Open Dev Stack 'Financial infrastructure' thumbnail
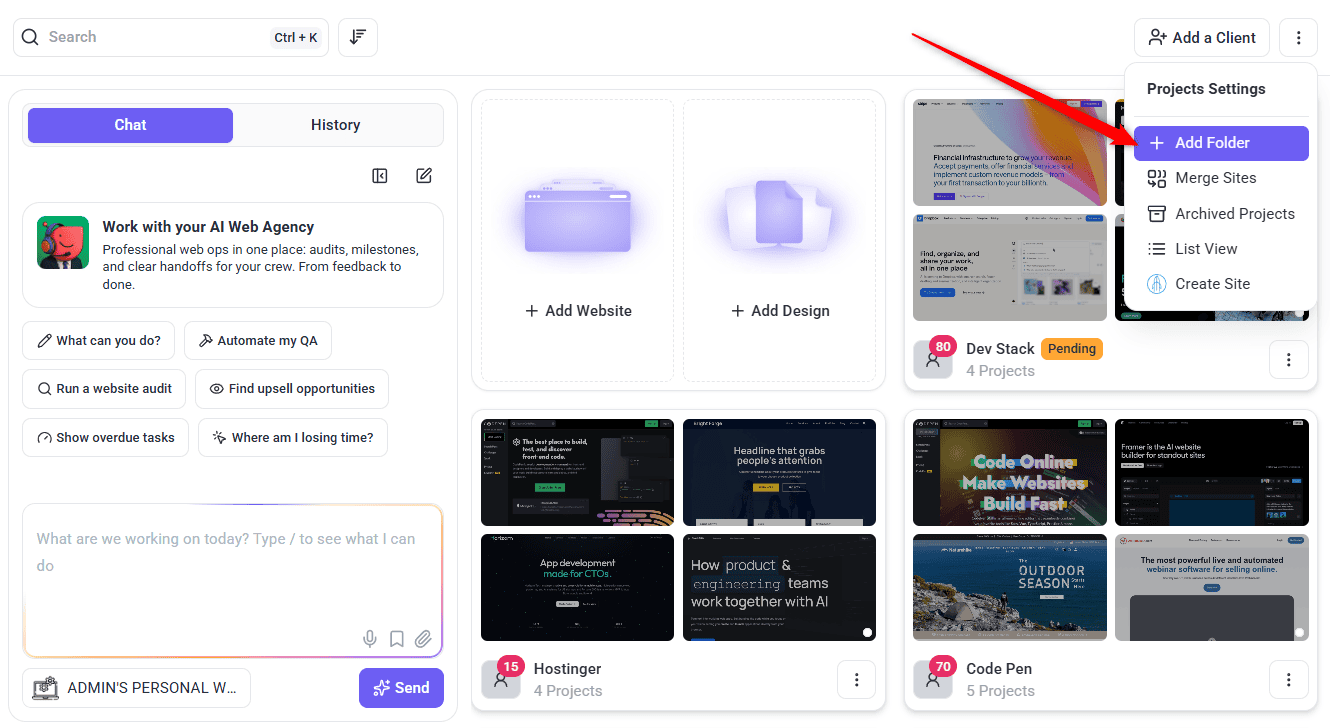The height and width of the screenshot is (728, 1330). tap(1010, 152)
